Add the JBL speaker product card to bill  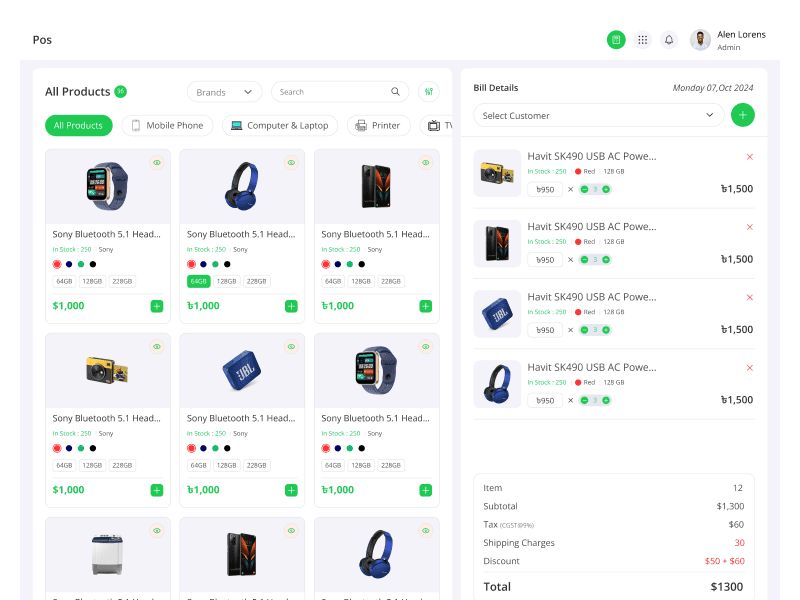(291, 490)
